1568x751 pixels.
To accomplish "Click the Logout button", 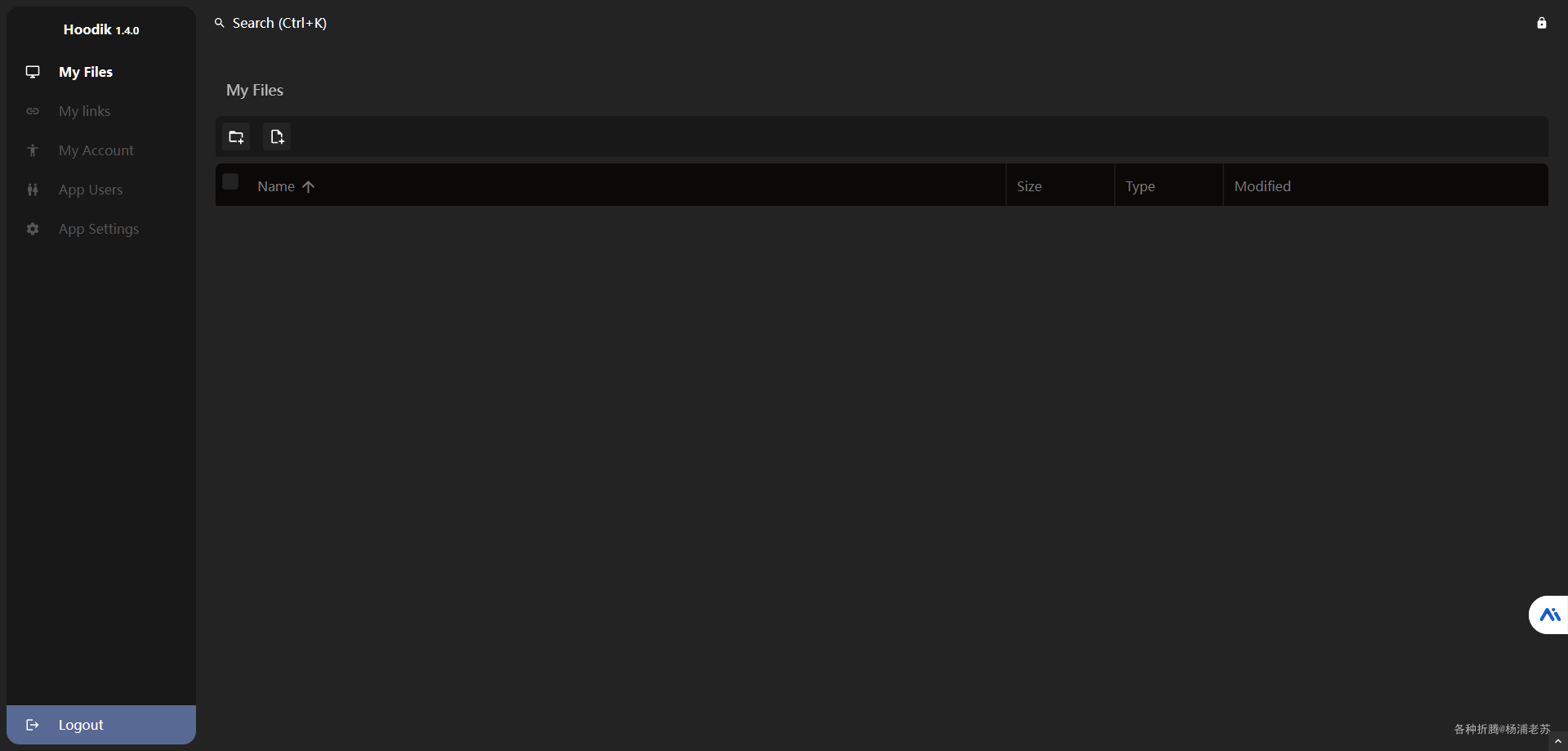I will (x=101, y=725).
